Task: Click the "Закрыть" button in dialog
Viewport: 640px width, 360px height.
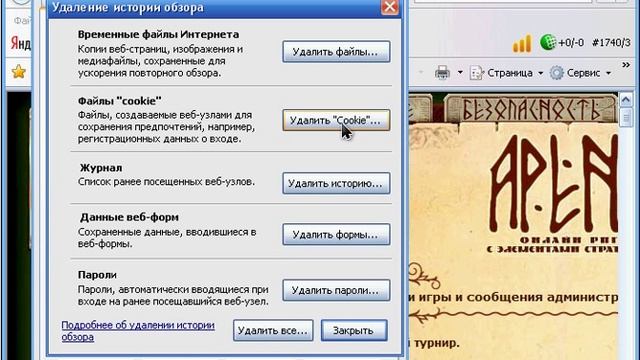Action: [x=354, y=330]
